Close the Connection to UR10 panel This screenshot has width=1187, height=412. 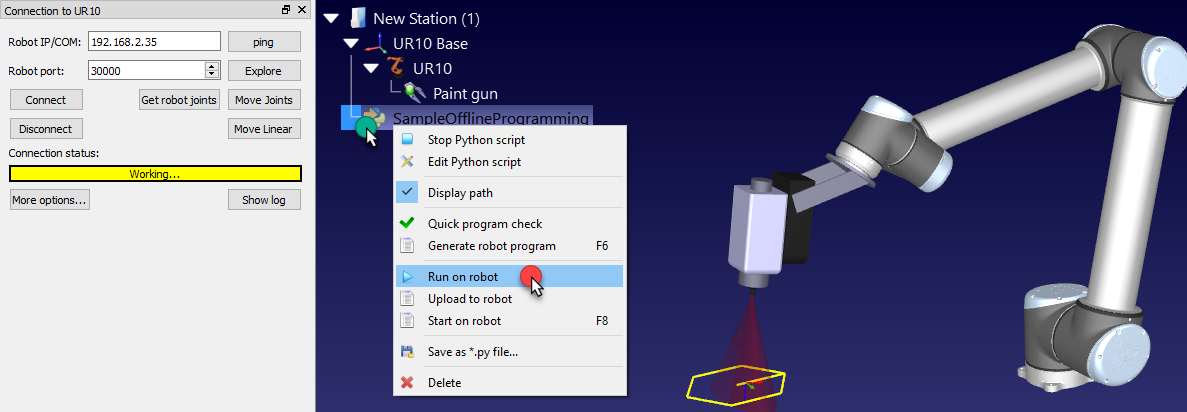coord(302,10)
